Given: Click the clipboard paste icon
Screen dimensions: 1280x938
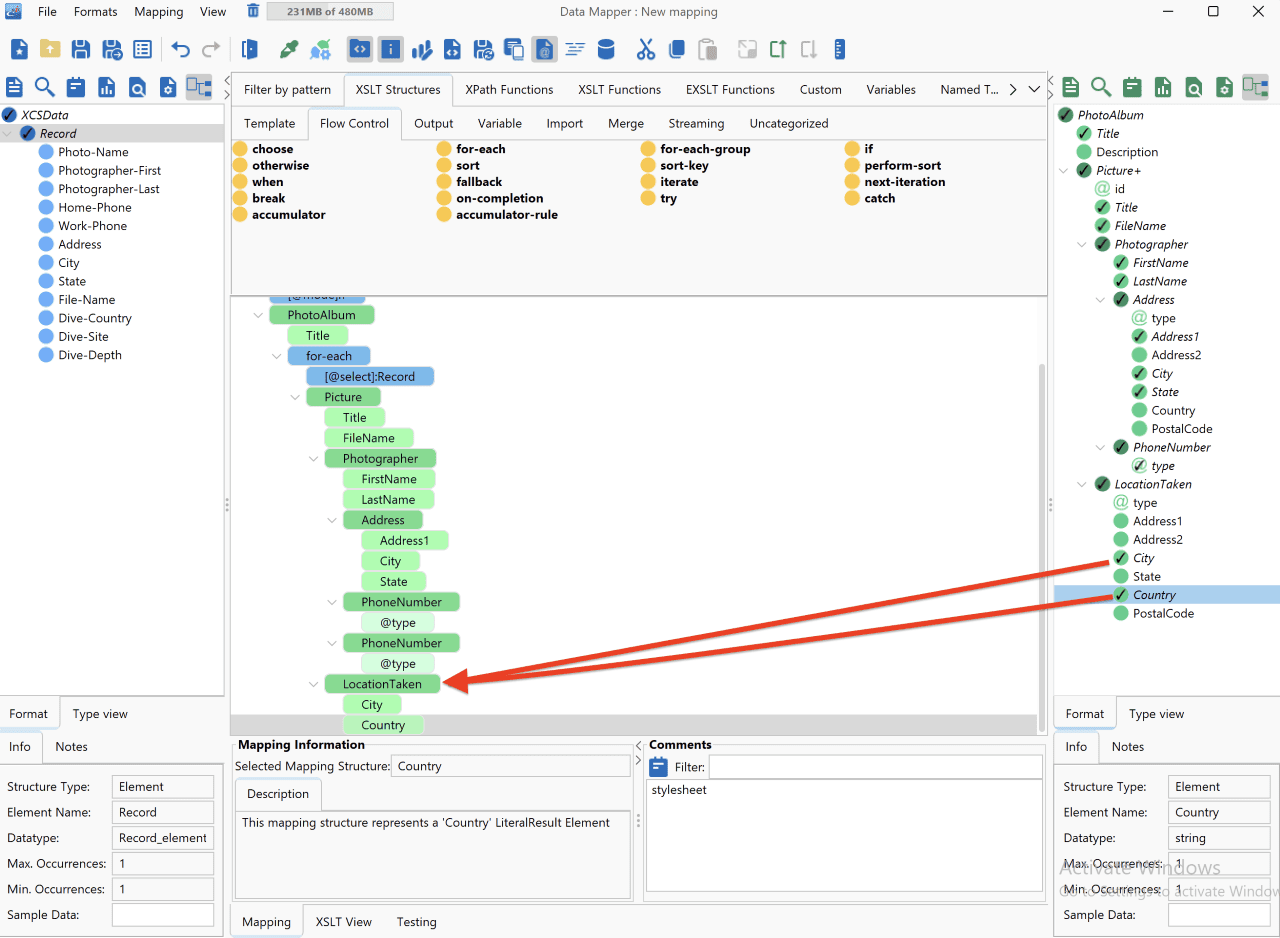Looking at the screenshot, I should tap(707, 49).
